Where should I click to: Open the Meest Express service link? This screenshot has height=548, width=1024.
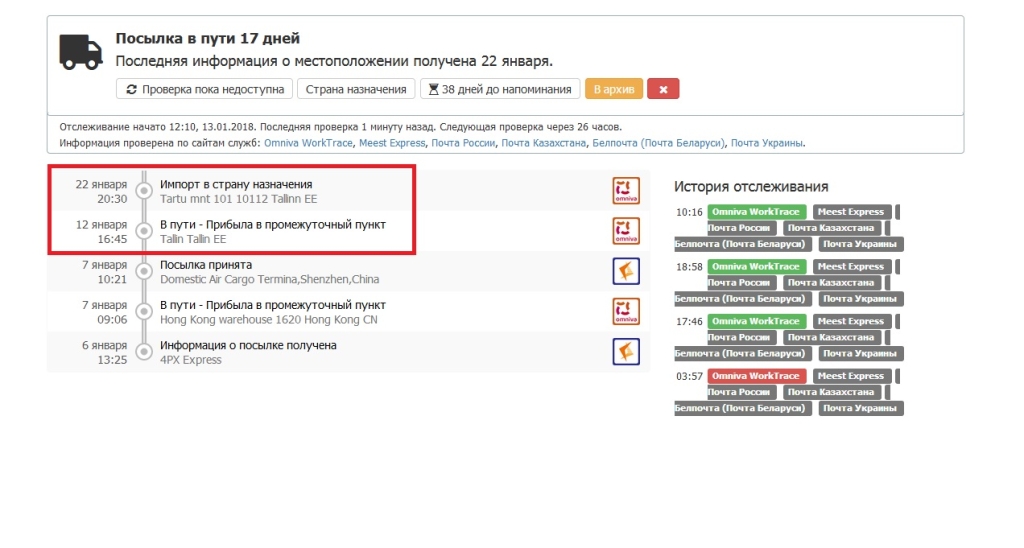[392, 143]
